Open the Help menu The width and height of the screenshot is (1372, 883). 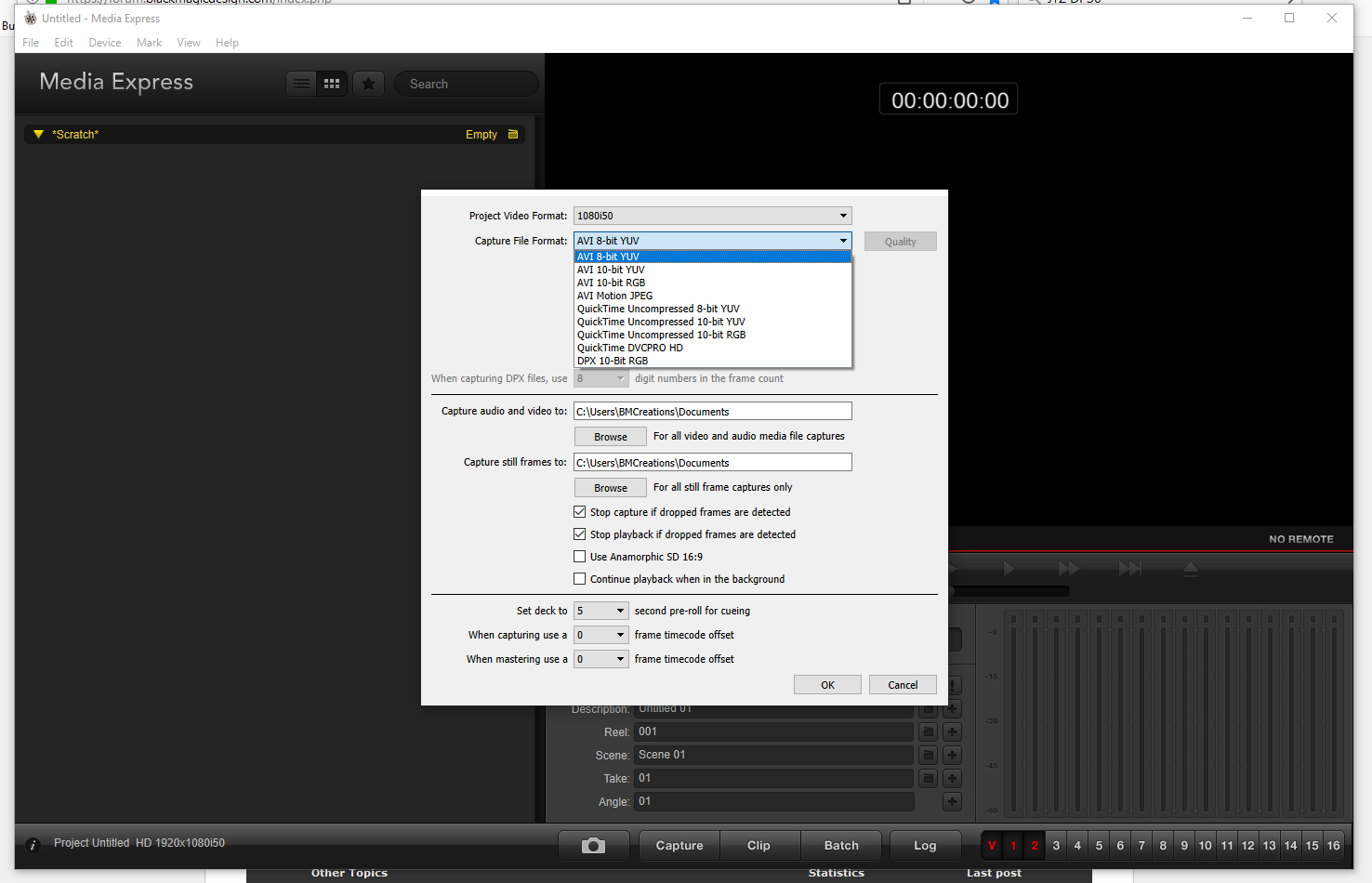(227, 43)
